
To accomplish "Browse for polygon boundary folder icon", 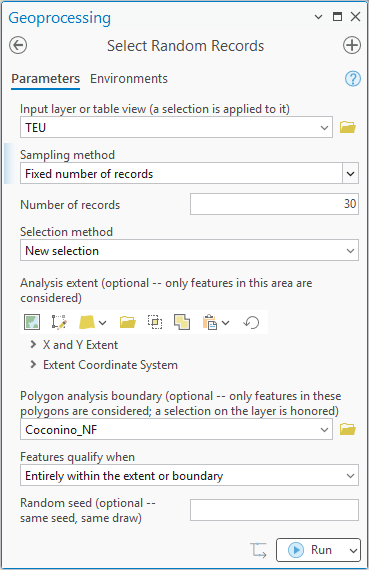I will click(x=348, y=429).
